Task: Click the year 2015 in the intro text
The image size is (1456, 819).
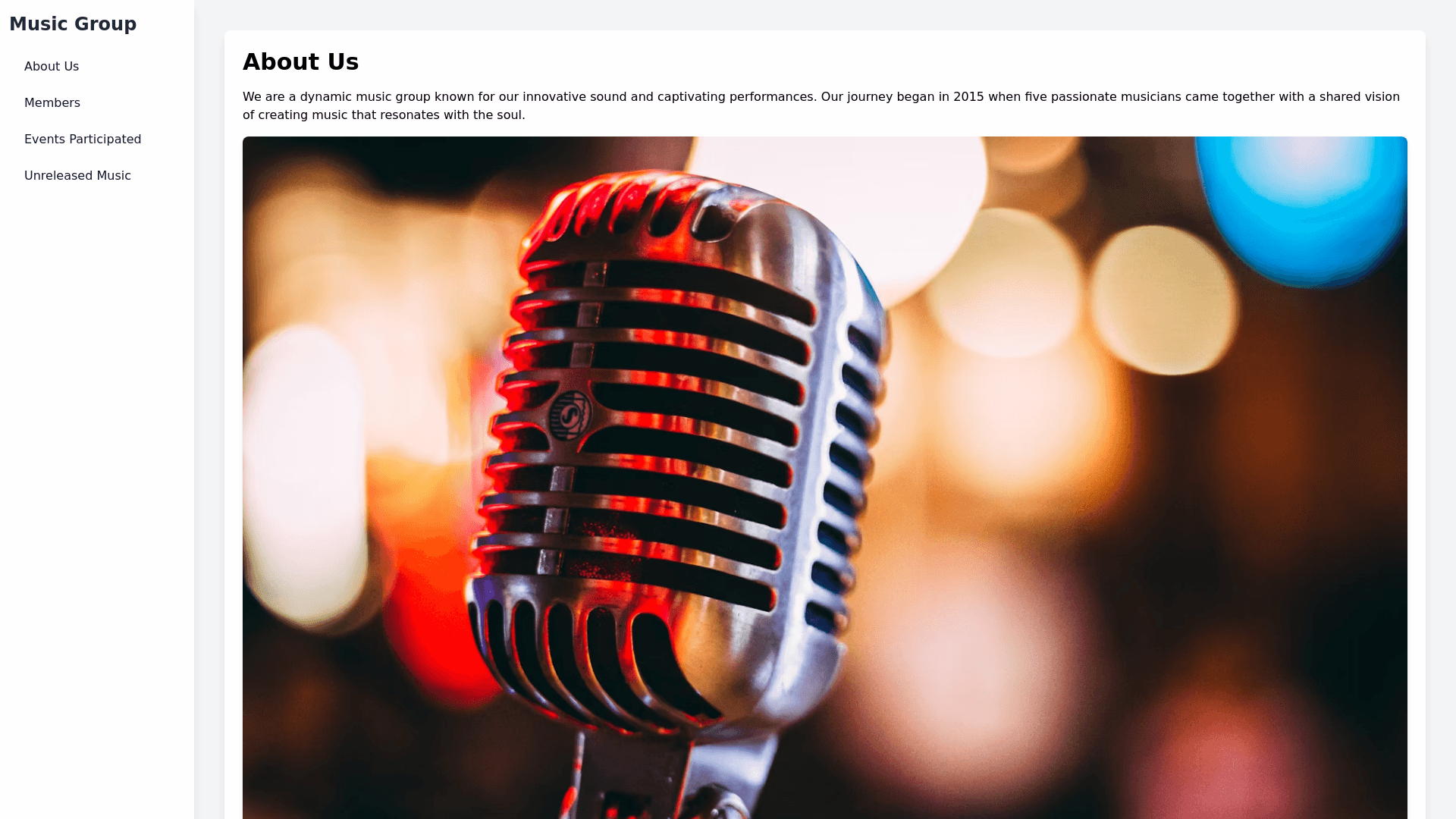Action: (968, 97)
